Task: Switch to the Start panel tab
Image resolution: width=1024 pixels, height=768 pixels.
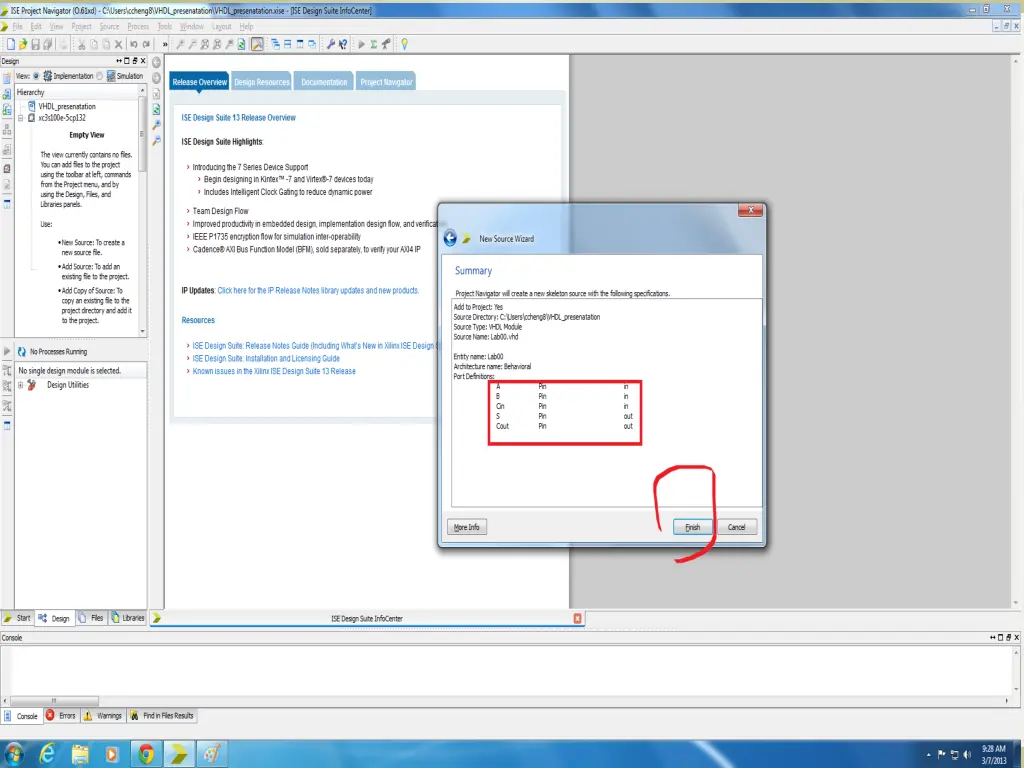Action: 17,618
